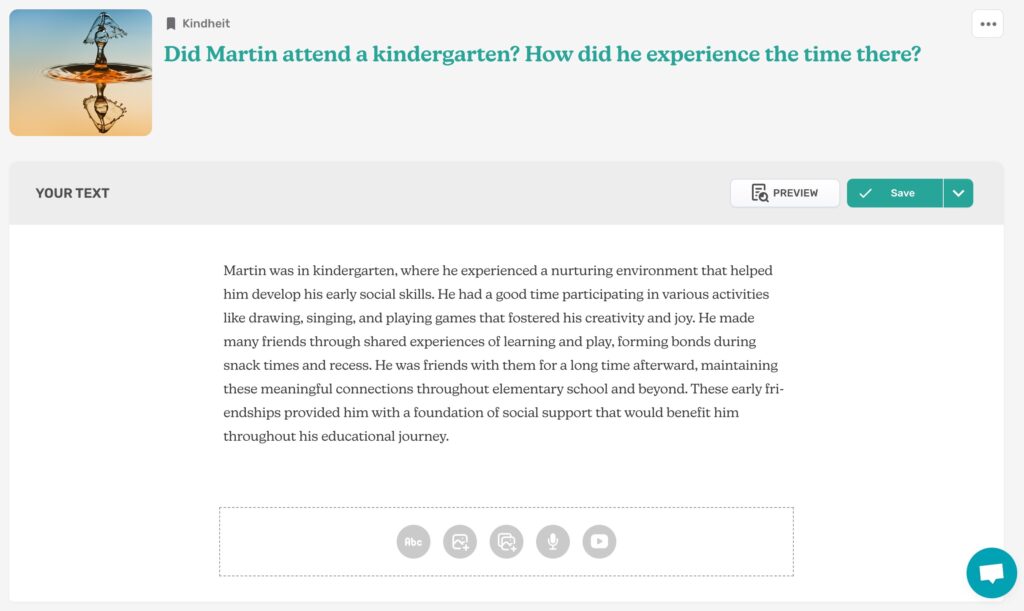
Task: Click the kindergarten question title
Action: coord(542,54)
